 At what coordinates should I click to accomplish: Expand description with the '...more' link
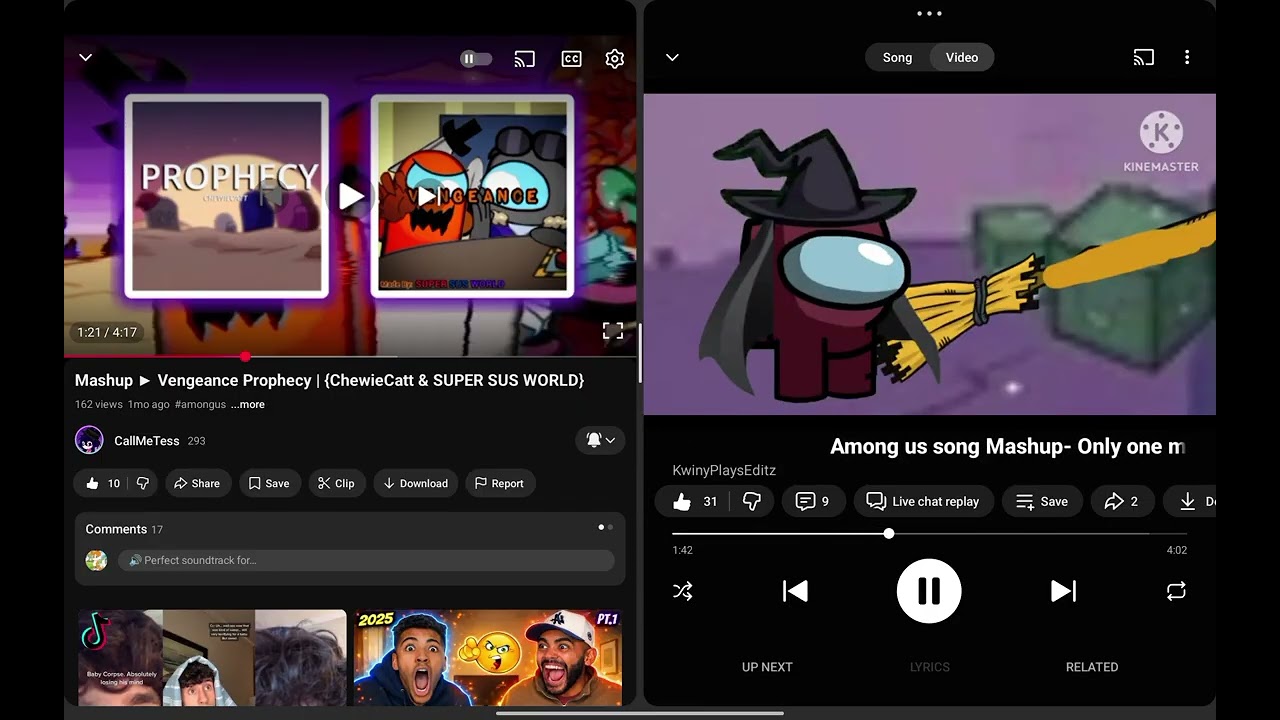[x=248, y=404]
